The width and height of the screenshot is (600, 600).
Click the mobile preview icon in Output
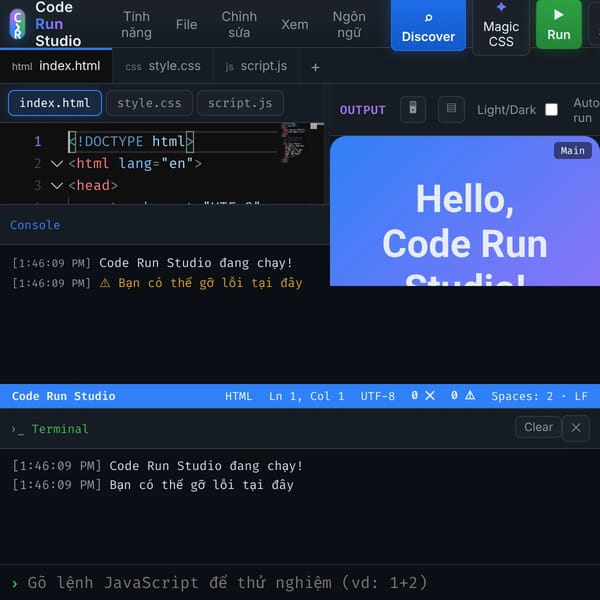tap(413, 109)
